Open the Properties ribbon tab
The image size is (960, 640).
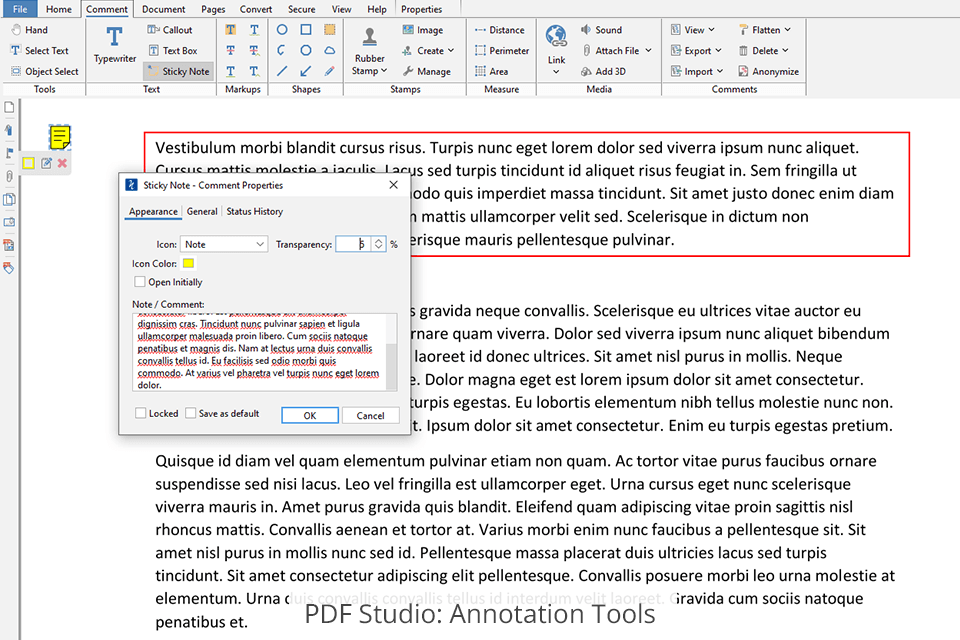[x=421, y=9]
